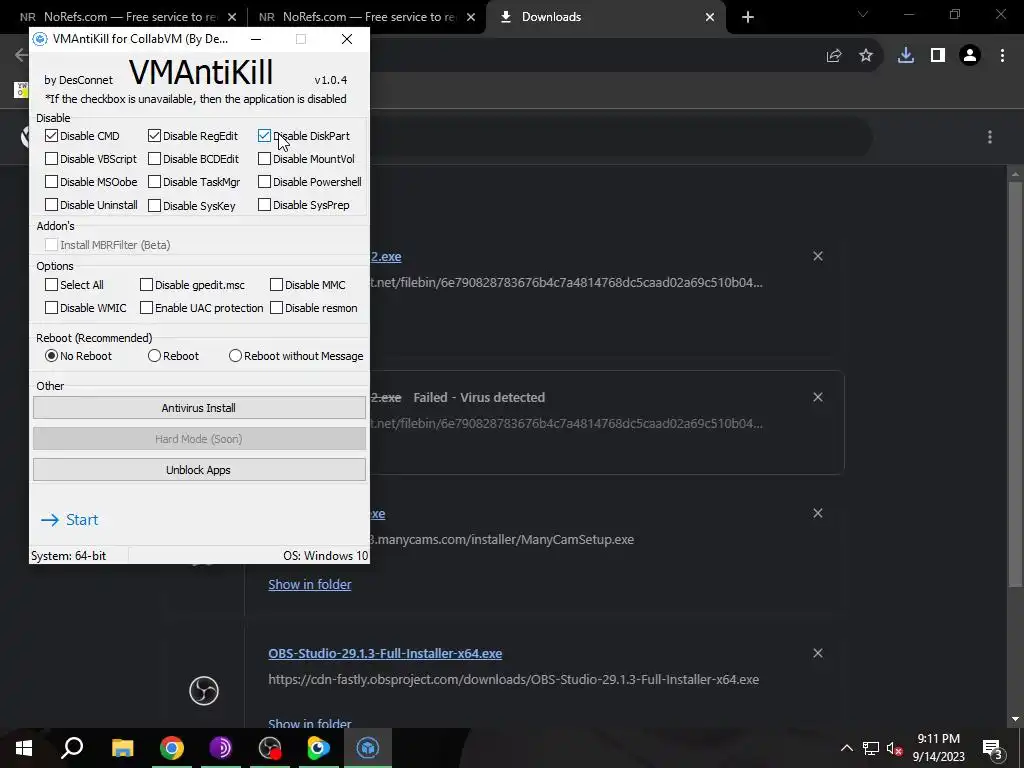Open network status tray icon
The width and height of the screenshot is (1024, 768).
coord(871,748)
